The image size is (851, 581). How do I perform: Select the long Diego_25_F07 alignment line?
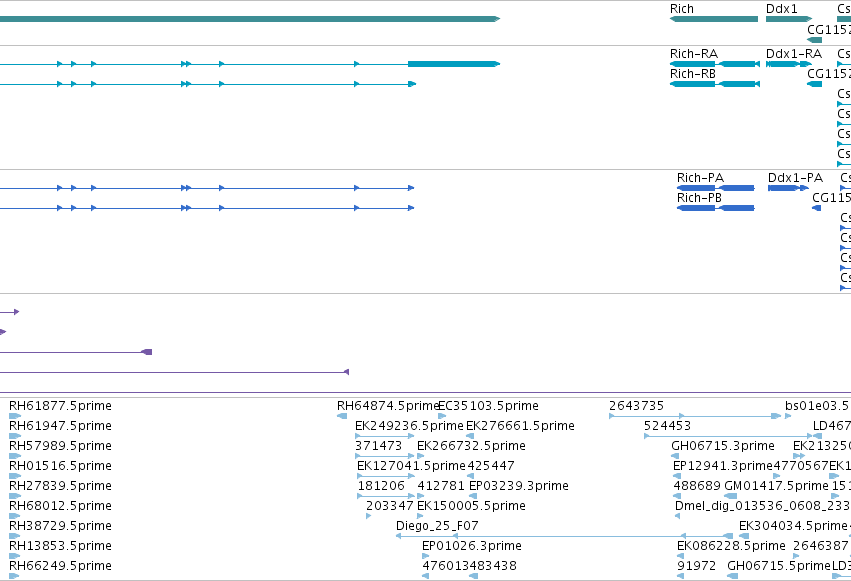click(x=564, y=536)
